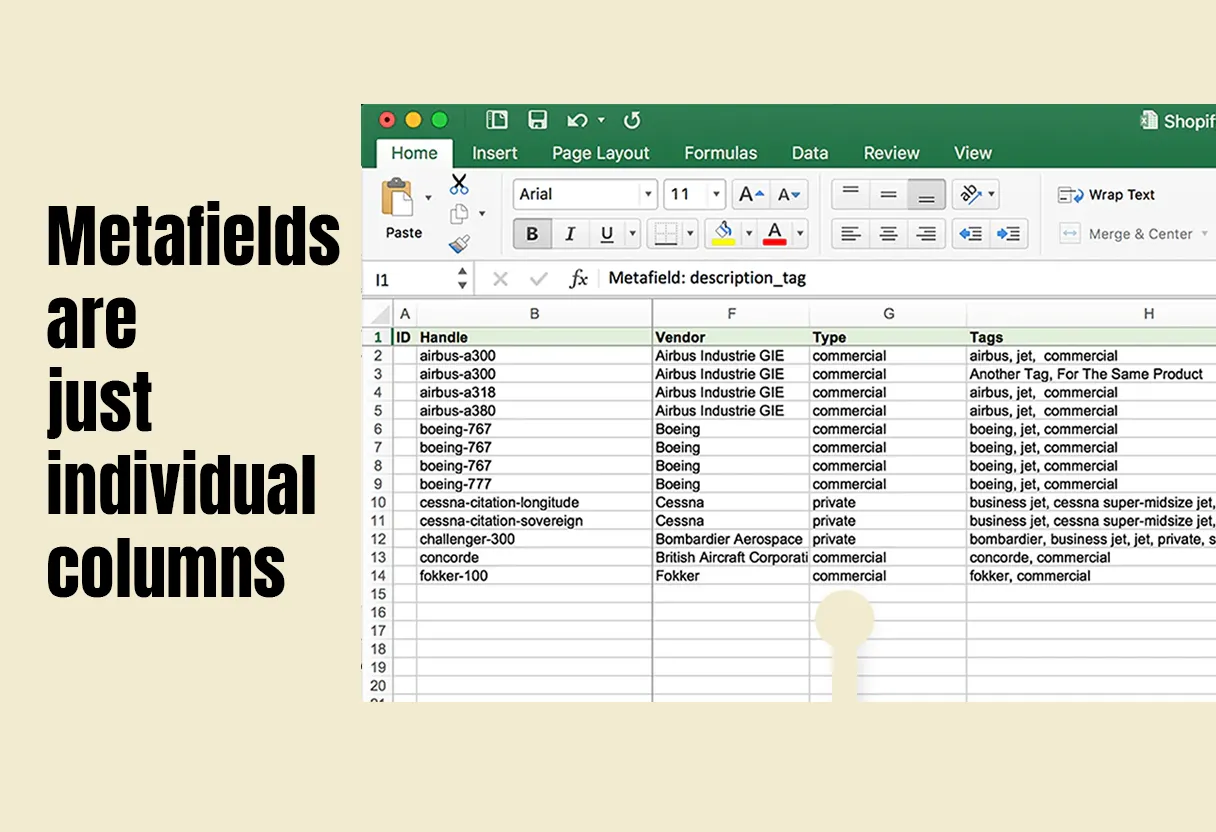Click the concorde, commercial tags cell
The width and height of the screenshot is (1216, 832).
[1091, 557]
